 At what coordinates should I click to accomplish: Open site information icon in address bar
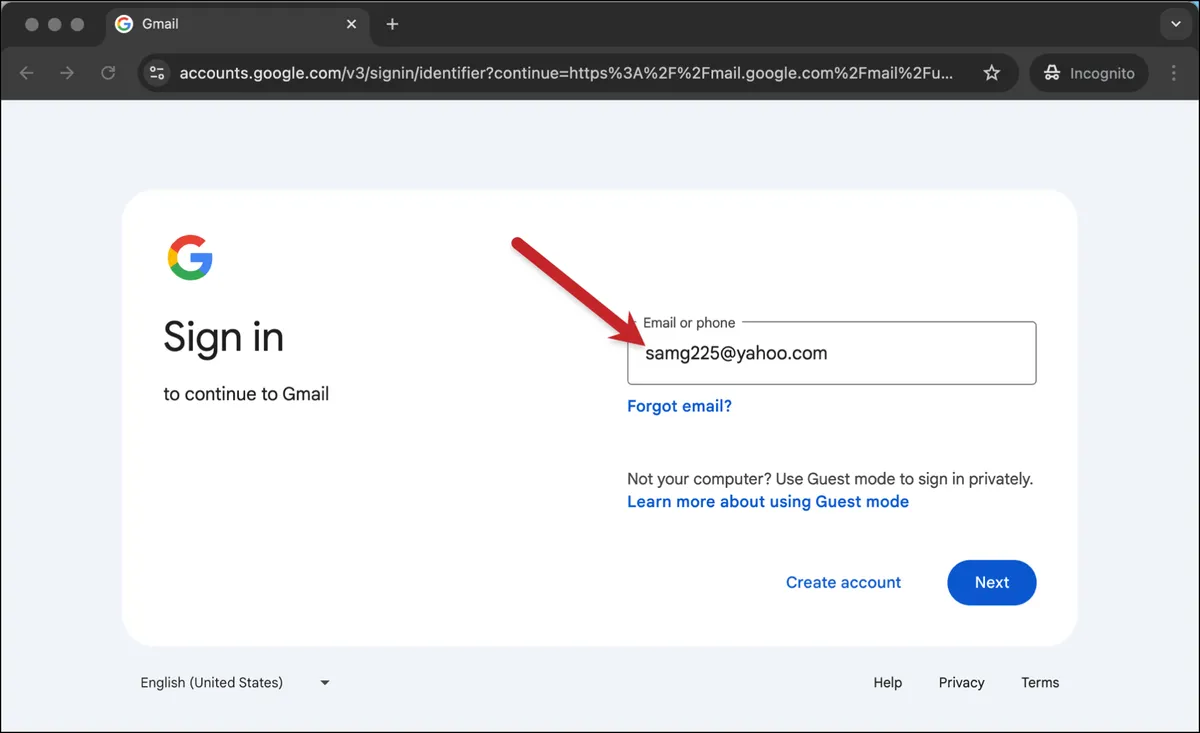[157, 73]
